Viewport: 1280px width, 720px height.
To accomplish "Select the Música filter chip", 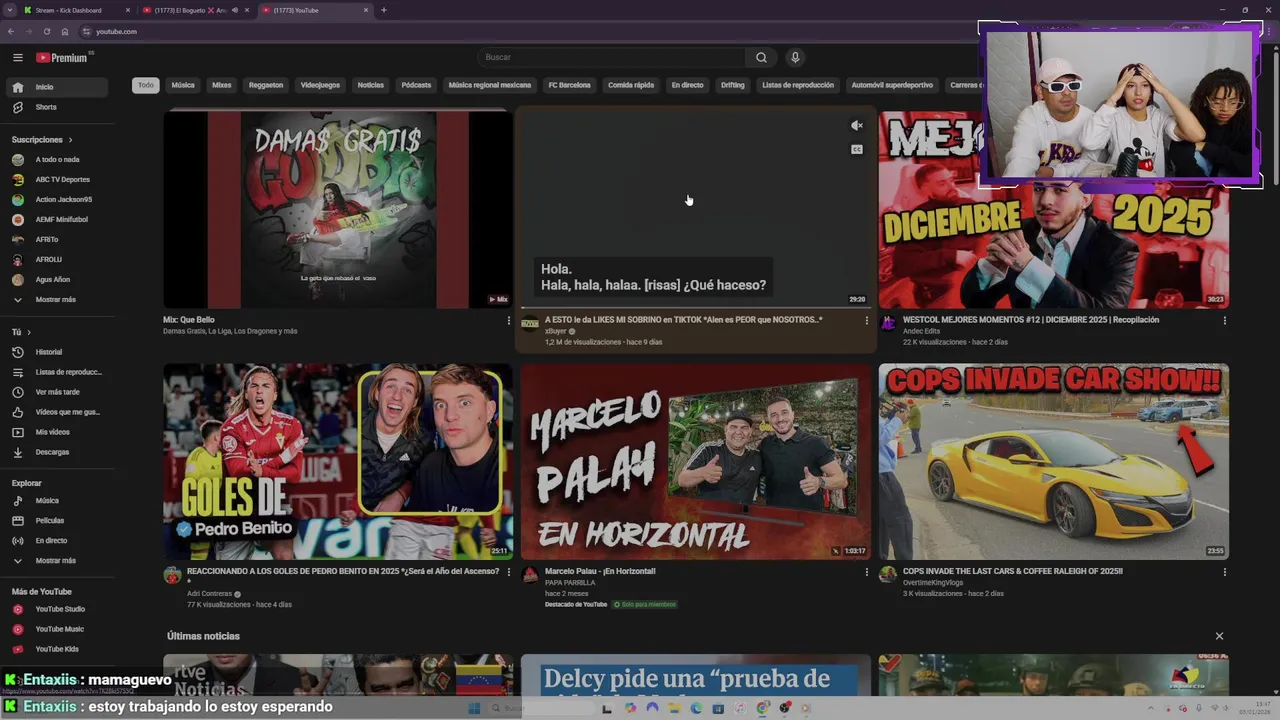I will pos(183,85).
